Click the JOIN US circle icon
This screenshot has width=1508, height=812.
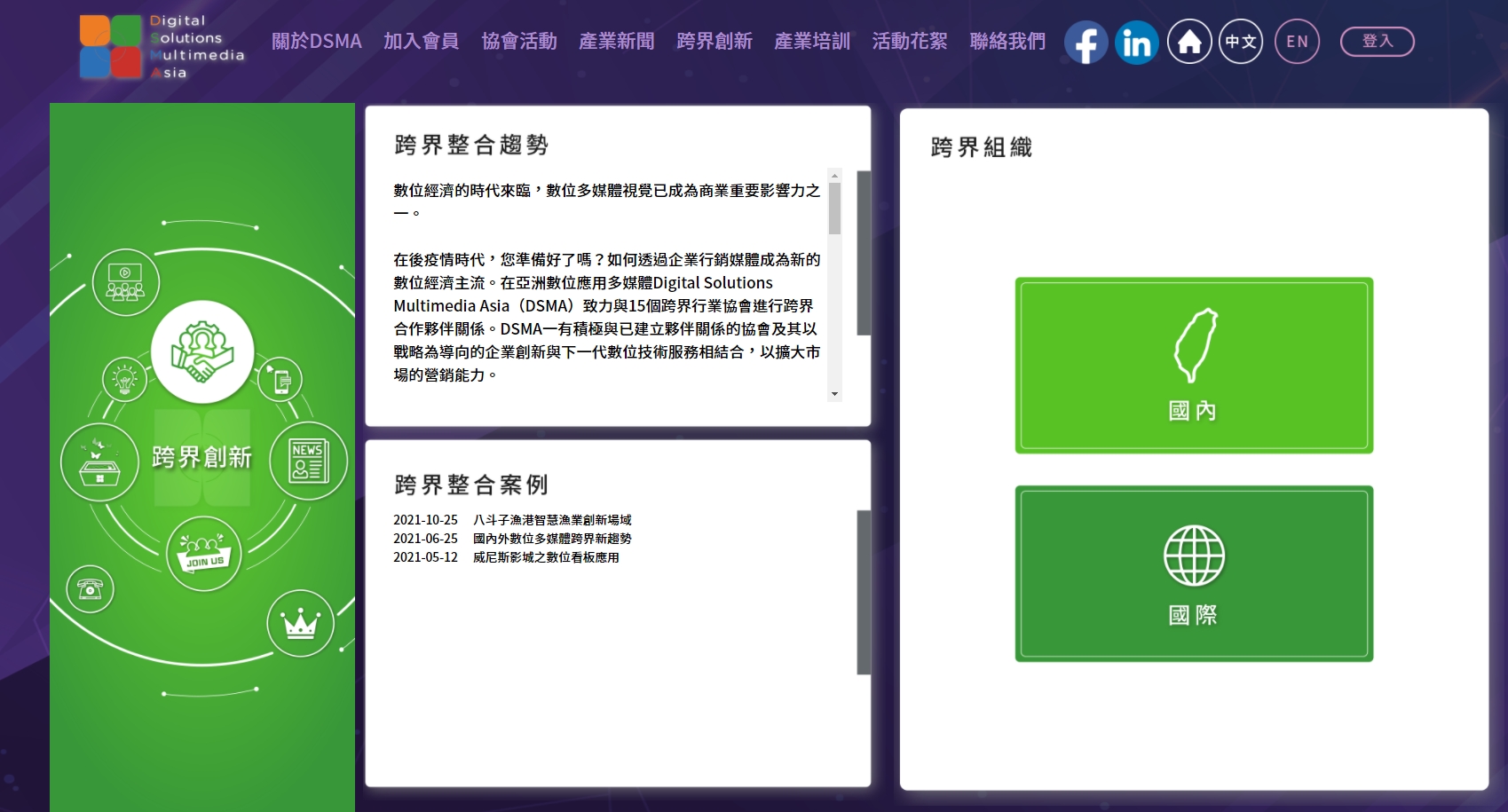pyautogui.click(x=204, y=554)
